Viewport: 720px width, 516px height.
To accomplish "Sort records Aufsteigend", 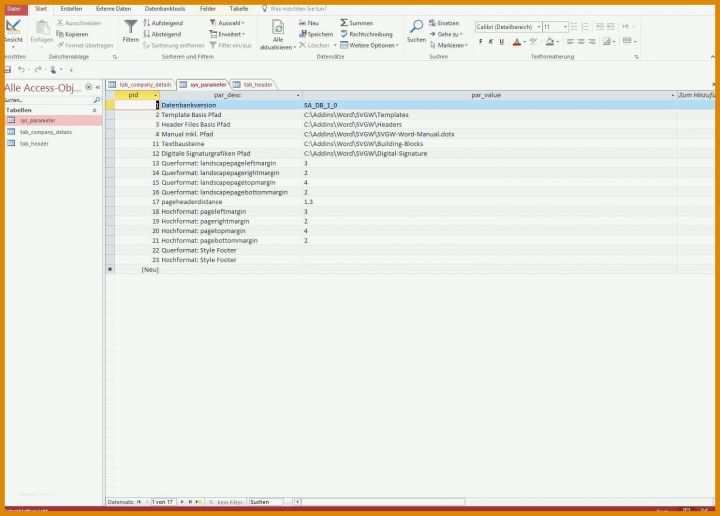I will click(163, 23).
